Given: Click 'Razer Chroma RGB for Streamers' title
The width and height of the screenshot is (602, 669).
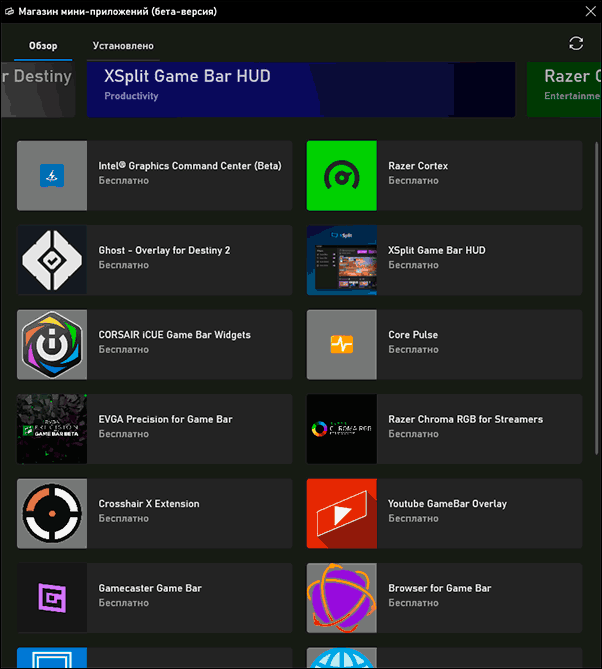Looking at the screenshot, I should pyautogui.click(x=465, y=419).
